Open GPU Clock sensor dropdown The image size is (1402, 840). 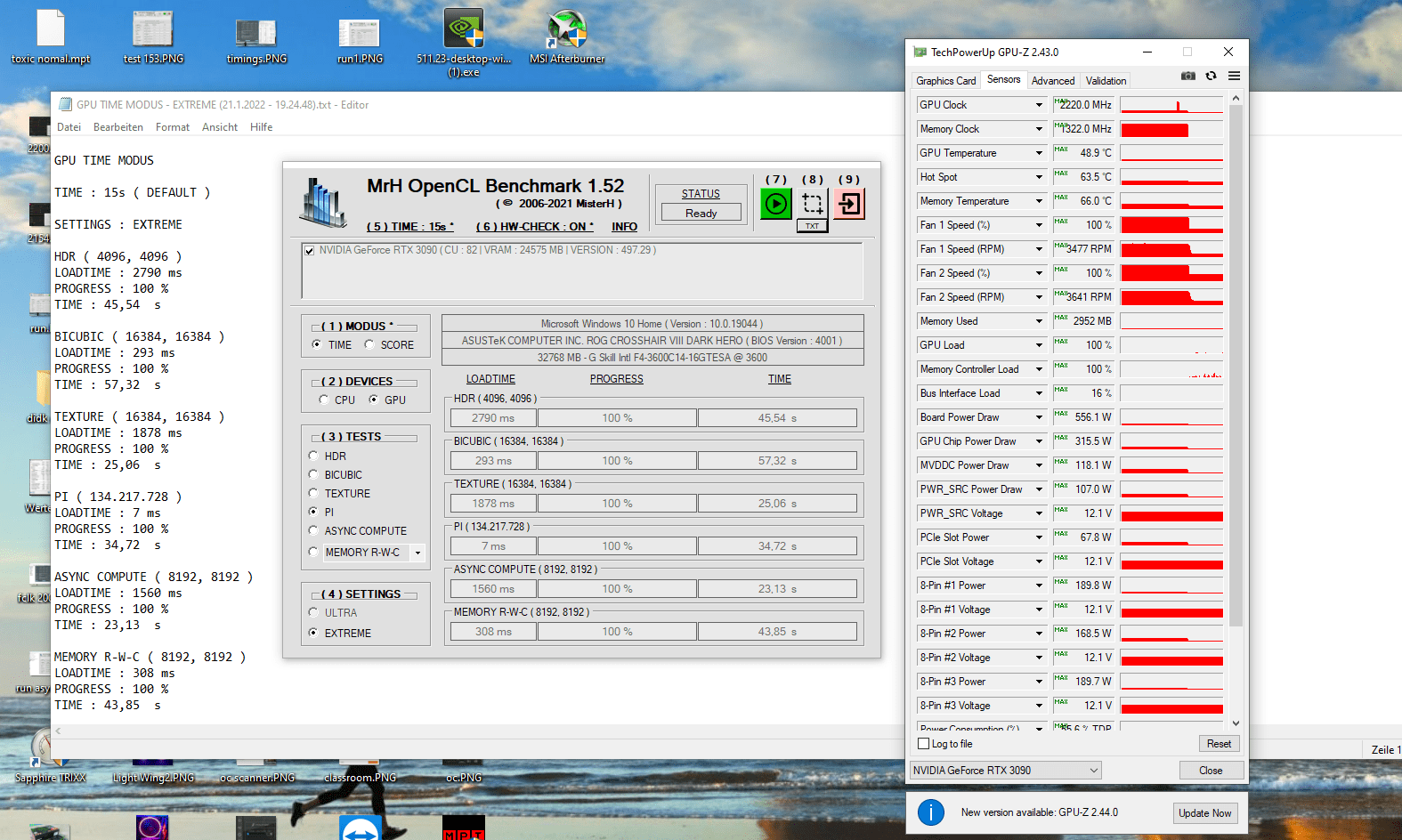point(1038,105)
